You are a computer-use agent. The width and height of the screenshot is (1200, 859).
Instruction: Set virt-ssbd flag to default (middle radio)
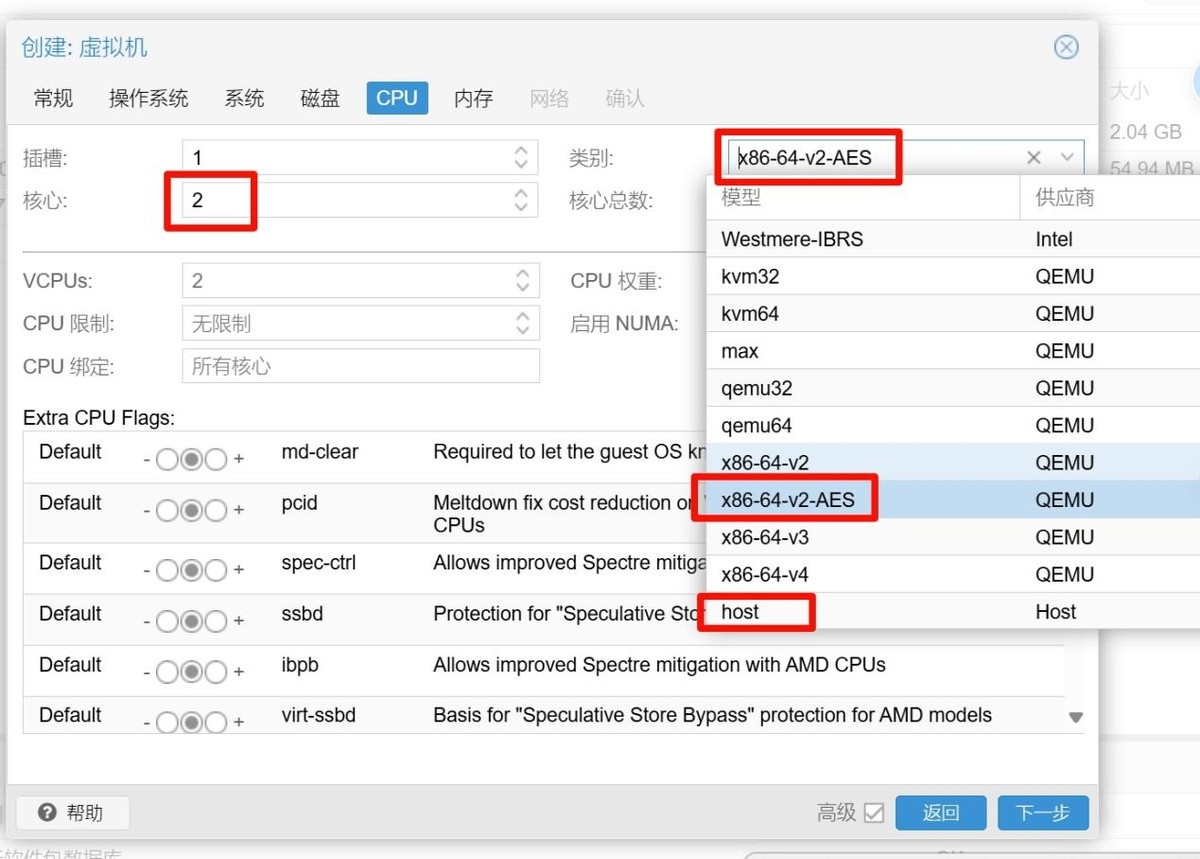[x=191, y=722]
